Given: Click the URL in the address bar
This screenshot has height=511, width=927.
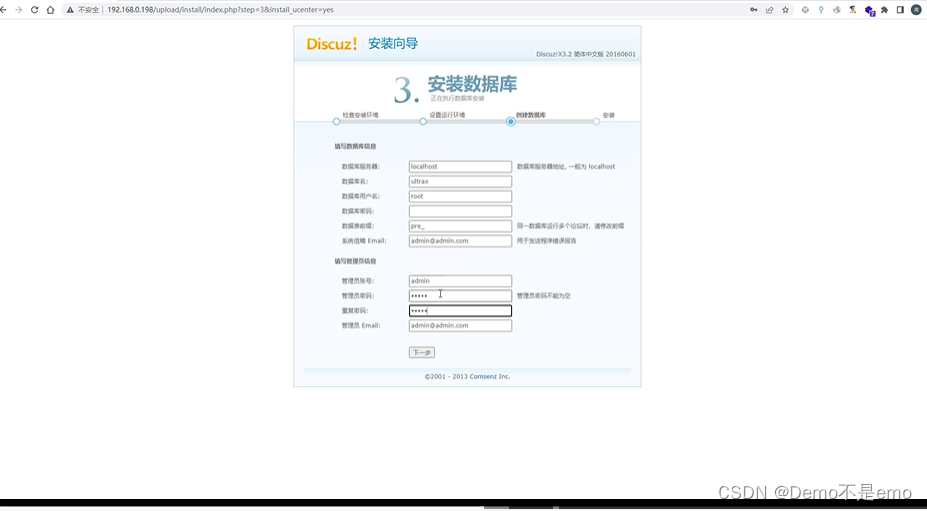Looking at the screenshot, I should click(221, 9).
